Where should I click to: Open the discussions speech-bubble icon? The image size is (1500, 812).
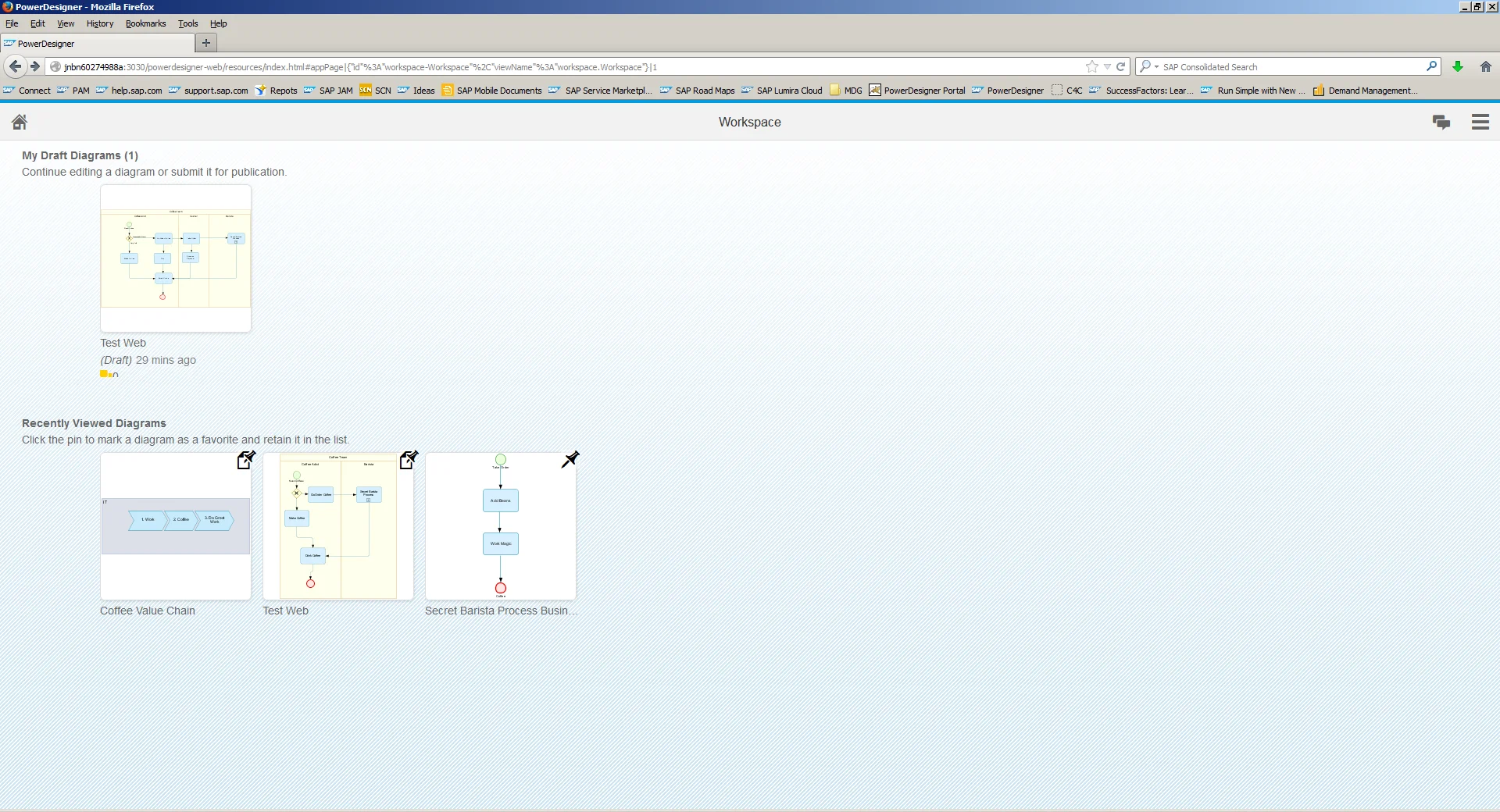click(1441, 122)
